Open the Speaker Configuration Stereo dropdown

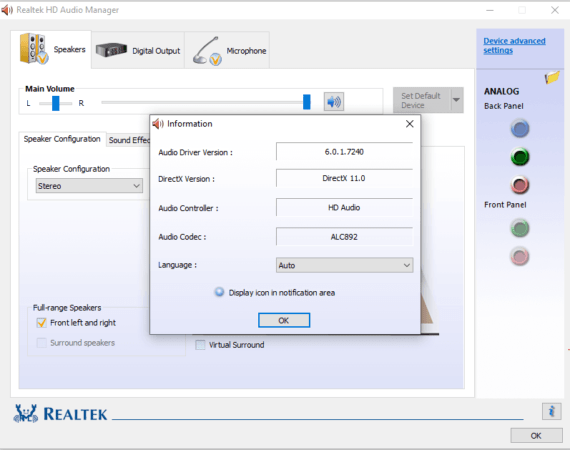click(x=89, y=186)
